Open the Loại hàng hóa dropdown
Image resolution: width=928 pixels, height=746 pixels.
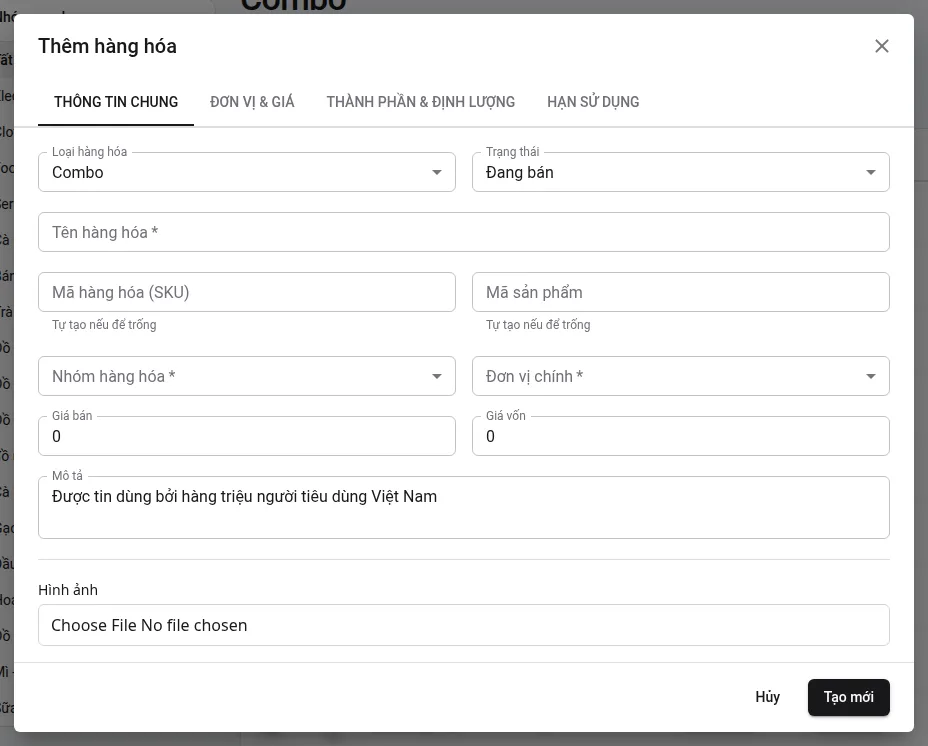[247, 172]
